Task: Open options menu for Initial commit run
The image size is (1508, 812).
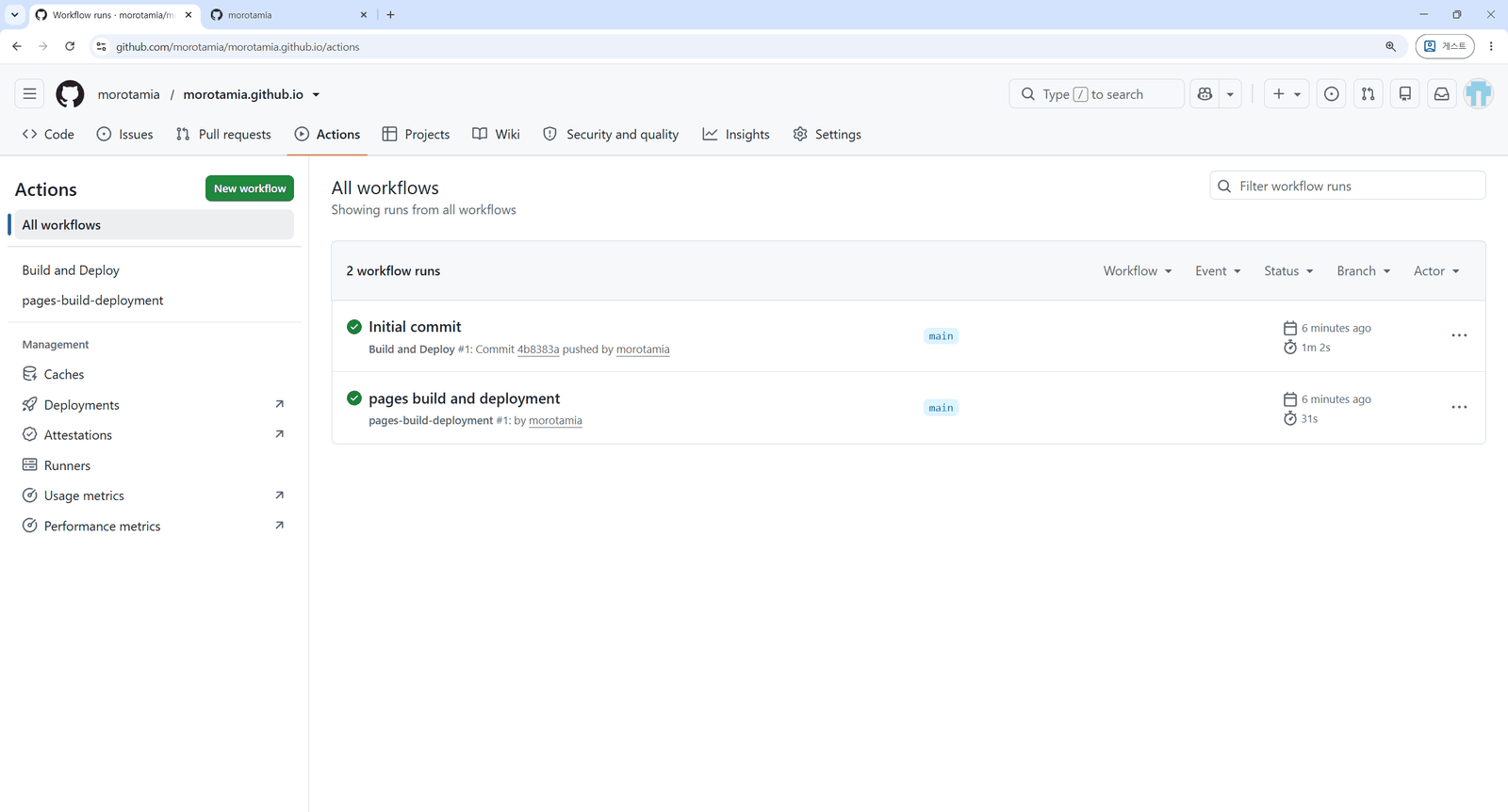Action: [1459, 335]
